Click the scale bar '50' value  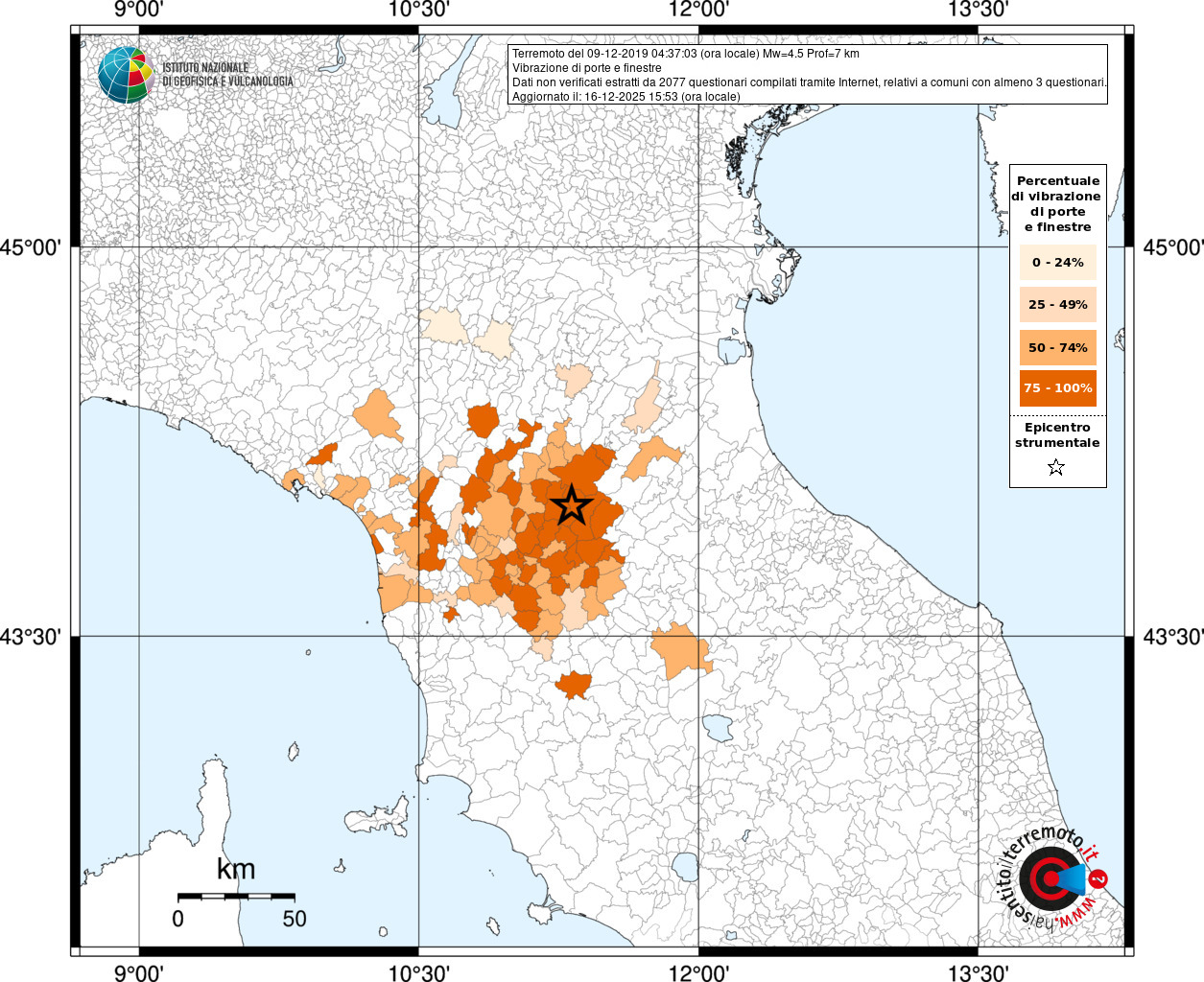pyautogui.click(x=295, y=919)
